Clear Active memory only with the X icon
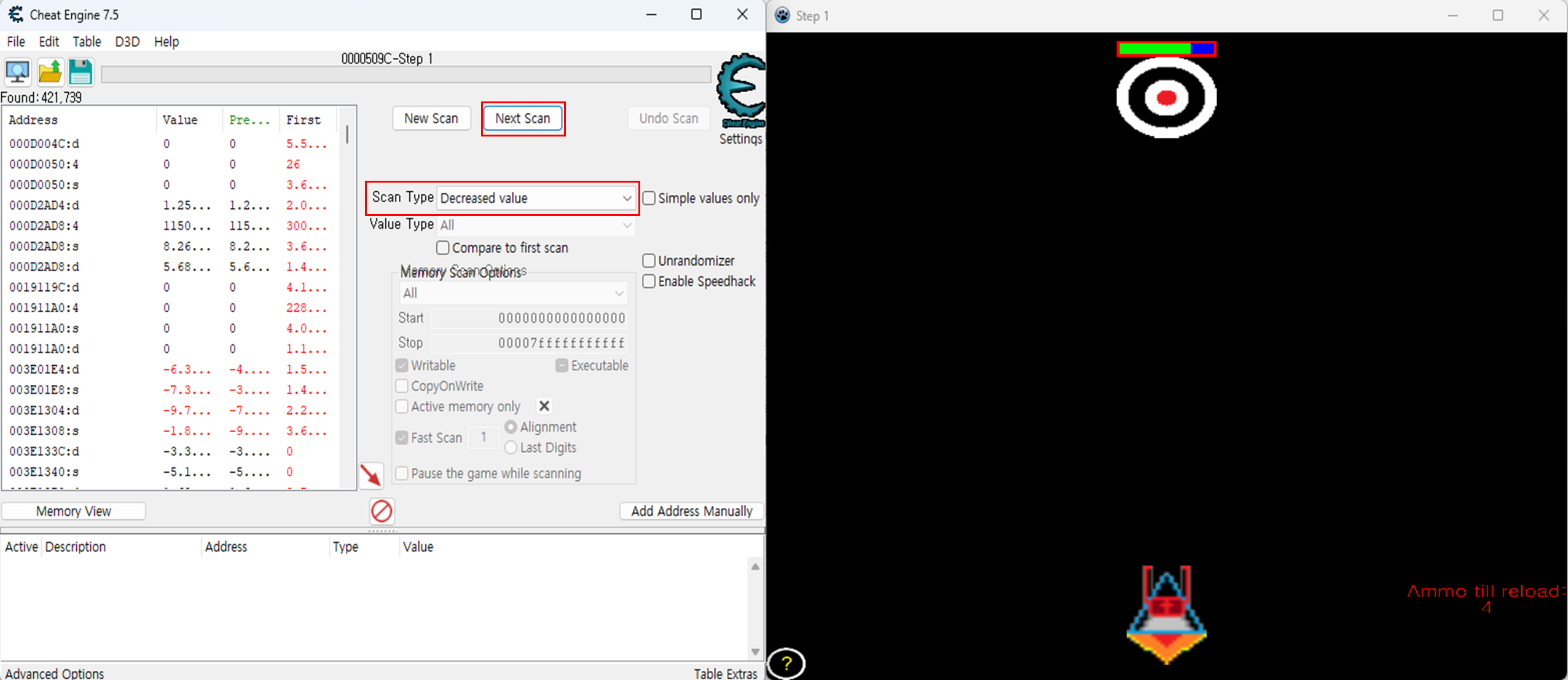 click(x=544, y=406)
